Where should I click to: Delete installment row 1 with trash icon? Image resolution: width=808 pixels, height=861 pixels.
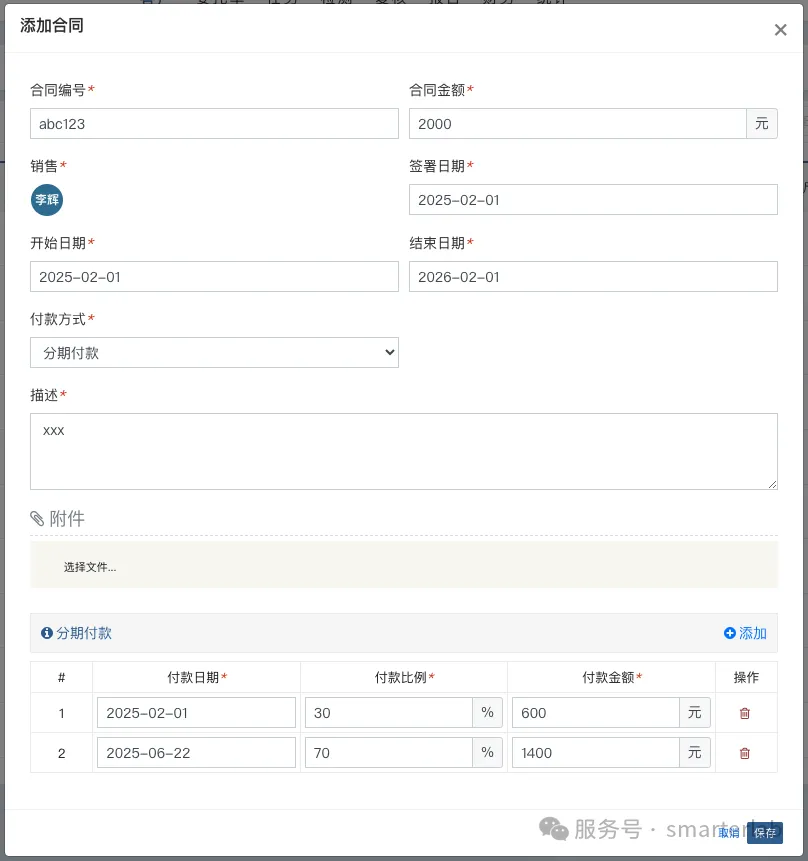[745, 713]
